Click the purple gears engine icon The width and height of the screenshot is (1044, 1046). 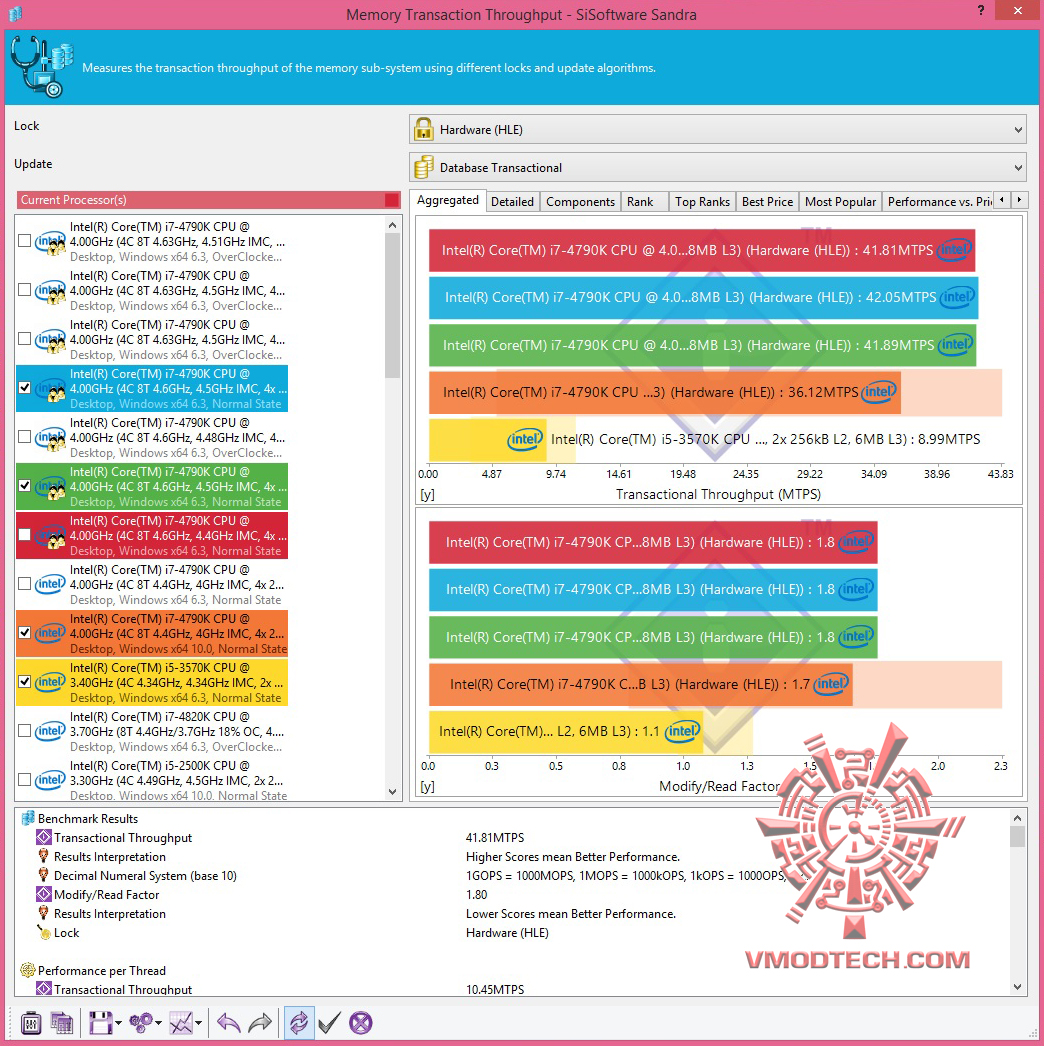(x=141, y=1022)
